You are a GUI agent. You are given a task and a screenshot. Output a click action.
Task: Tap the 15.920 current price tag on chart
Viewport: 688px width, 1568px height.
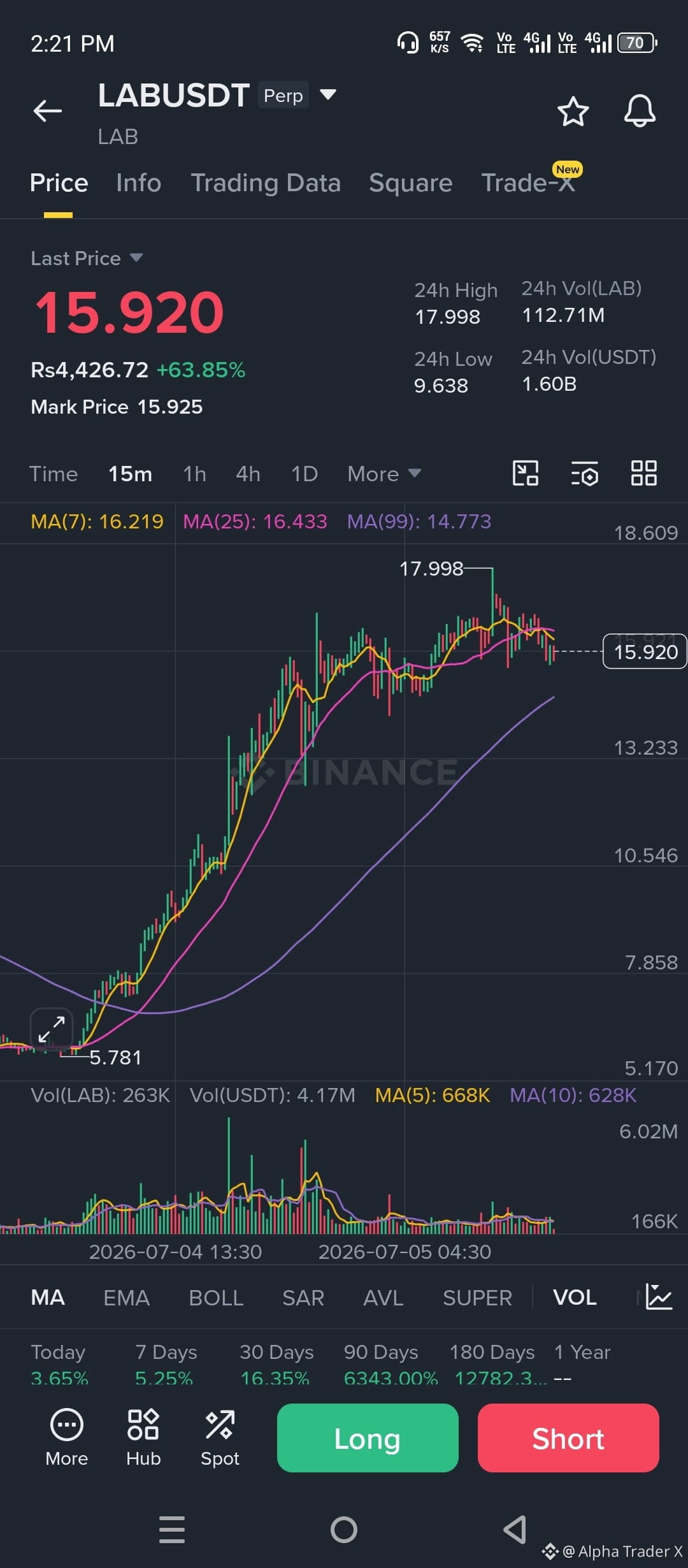645,651
